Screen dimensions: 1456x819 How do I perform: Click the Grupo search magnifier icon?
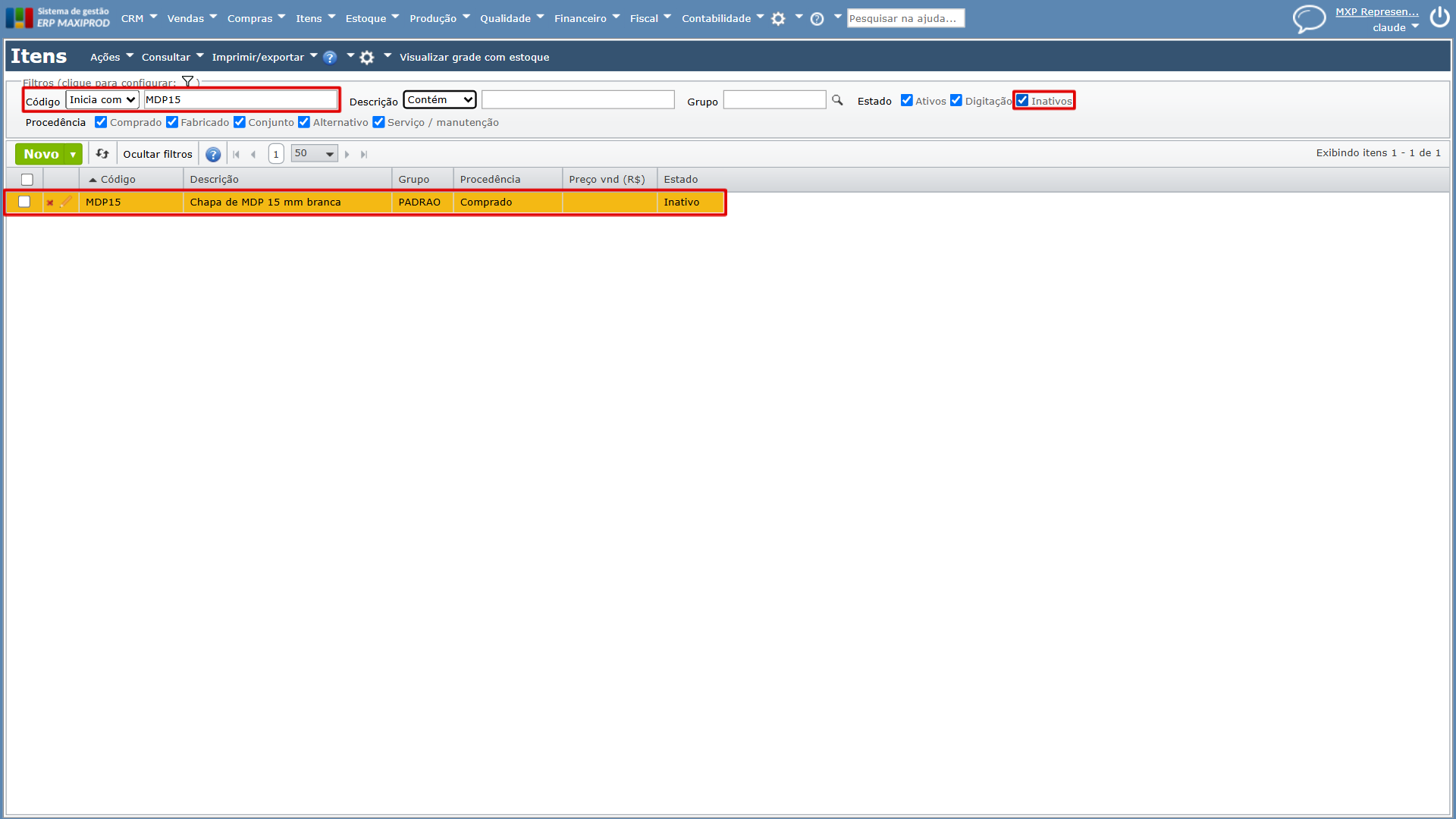pos(837,100)
